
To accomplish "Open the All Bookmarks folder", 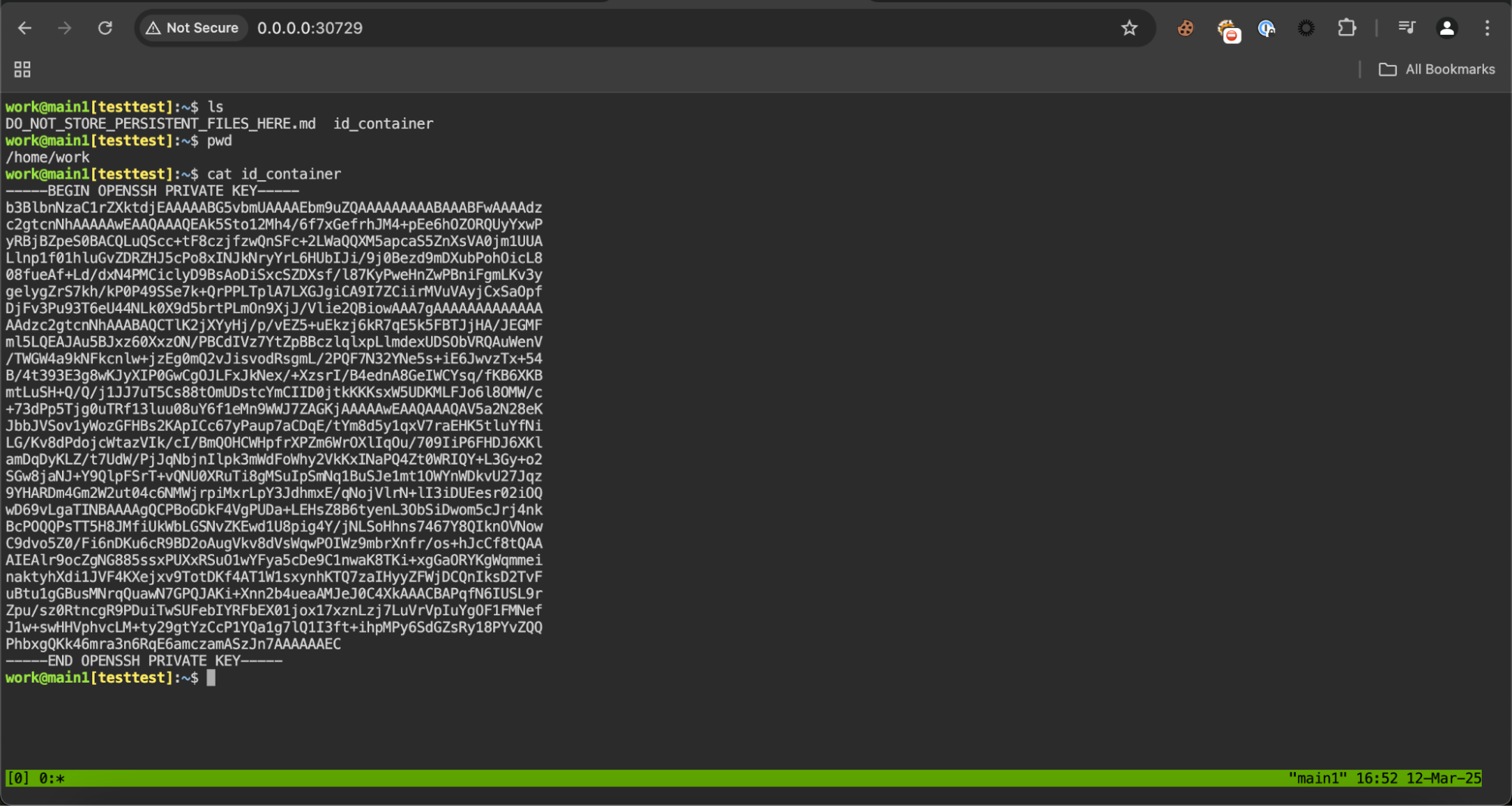I will point(1436,70).
